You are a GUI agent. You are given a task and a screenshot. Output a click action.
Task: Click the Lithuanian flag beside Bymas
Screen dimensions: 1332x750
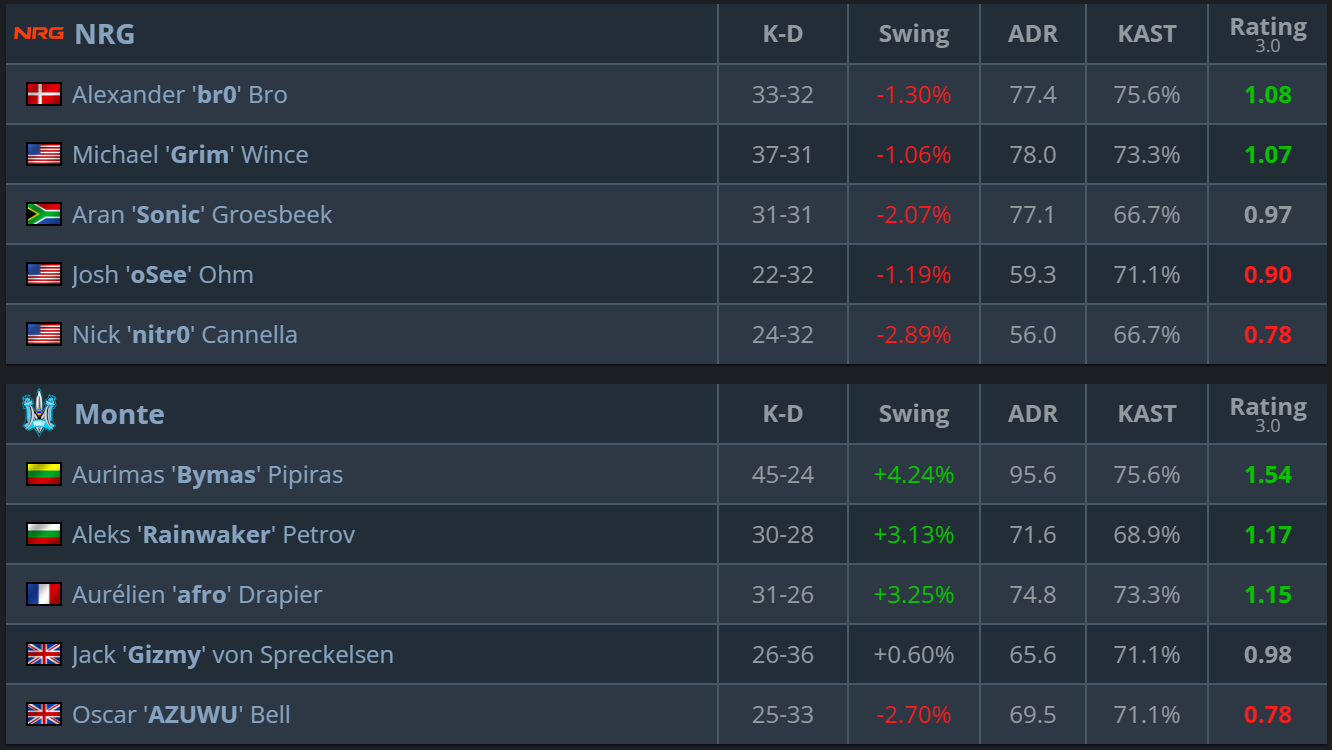(x=44, y=475)
